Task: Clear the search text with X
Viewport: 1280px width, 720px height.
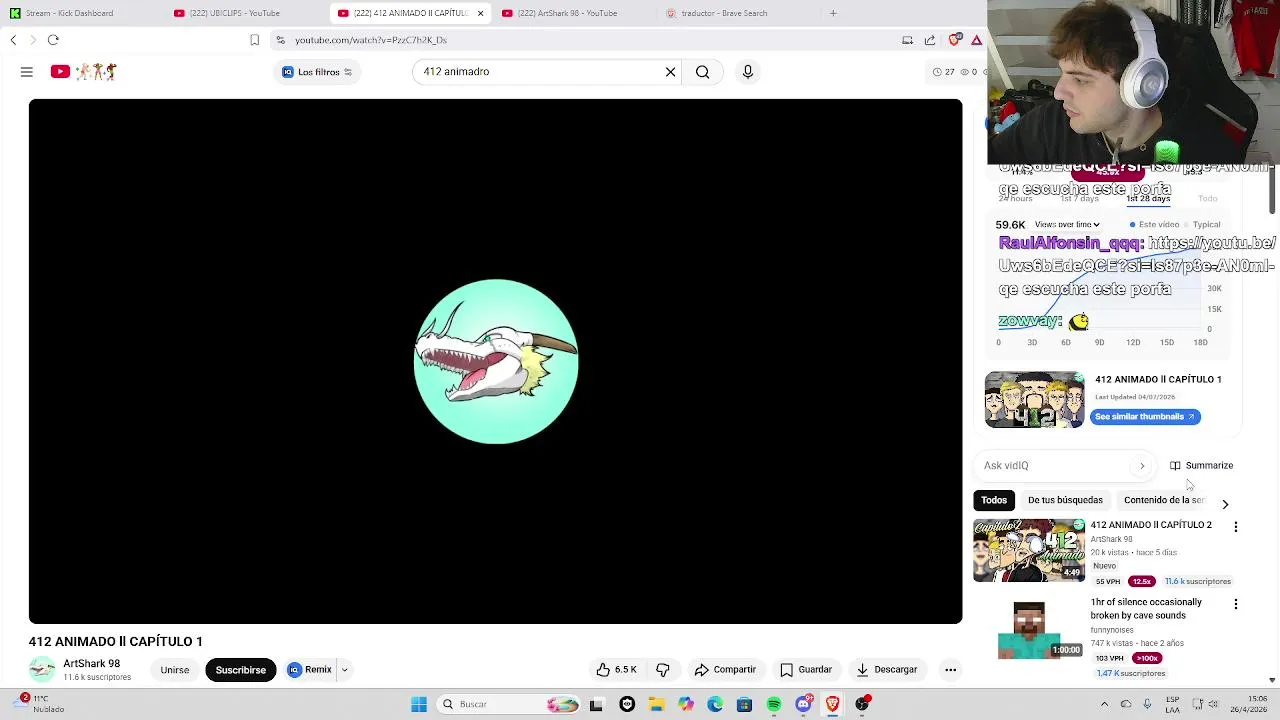Action: 670,72
